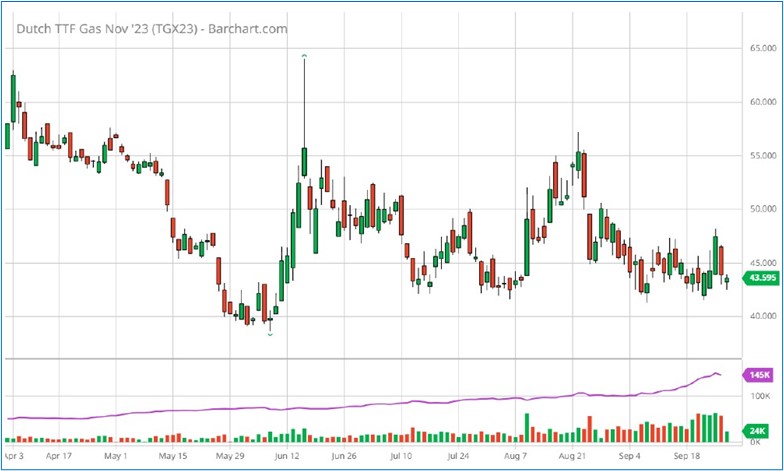The width and height of the screenshot is (784, 471).
Task: Click the Jul 10 date label
Action: (402, 456)
